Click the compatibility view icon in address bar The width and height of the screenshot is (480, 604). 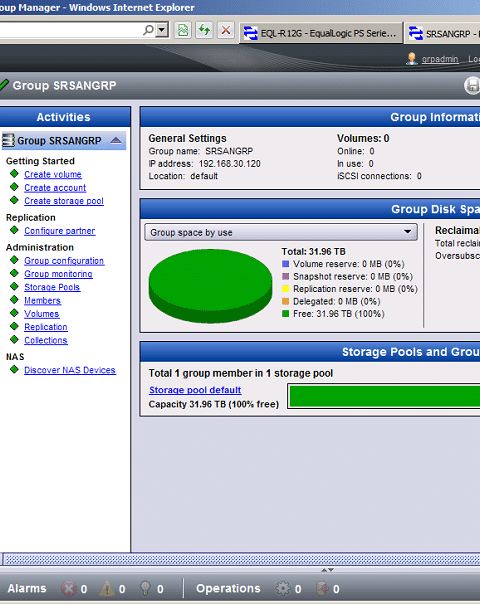click(183, 30)
